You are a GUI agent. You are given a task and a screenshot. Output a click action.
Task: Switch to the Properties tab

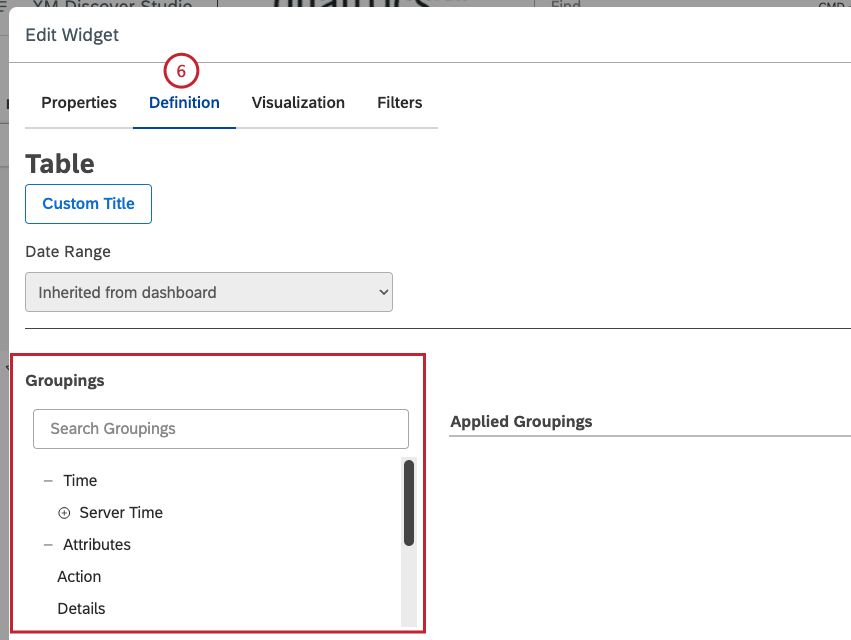pyautogui.click(x=79, y=102)
